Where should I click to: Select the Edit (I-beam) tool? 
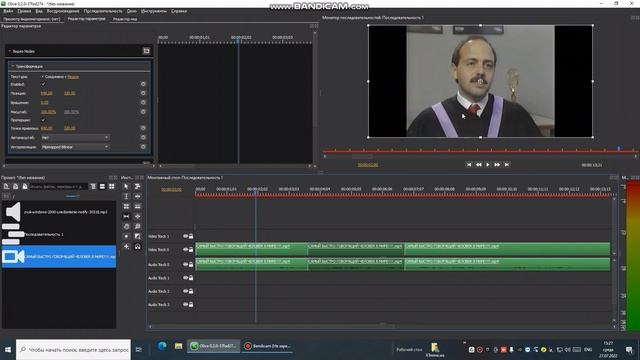[x=126, y=196]
